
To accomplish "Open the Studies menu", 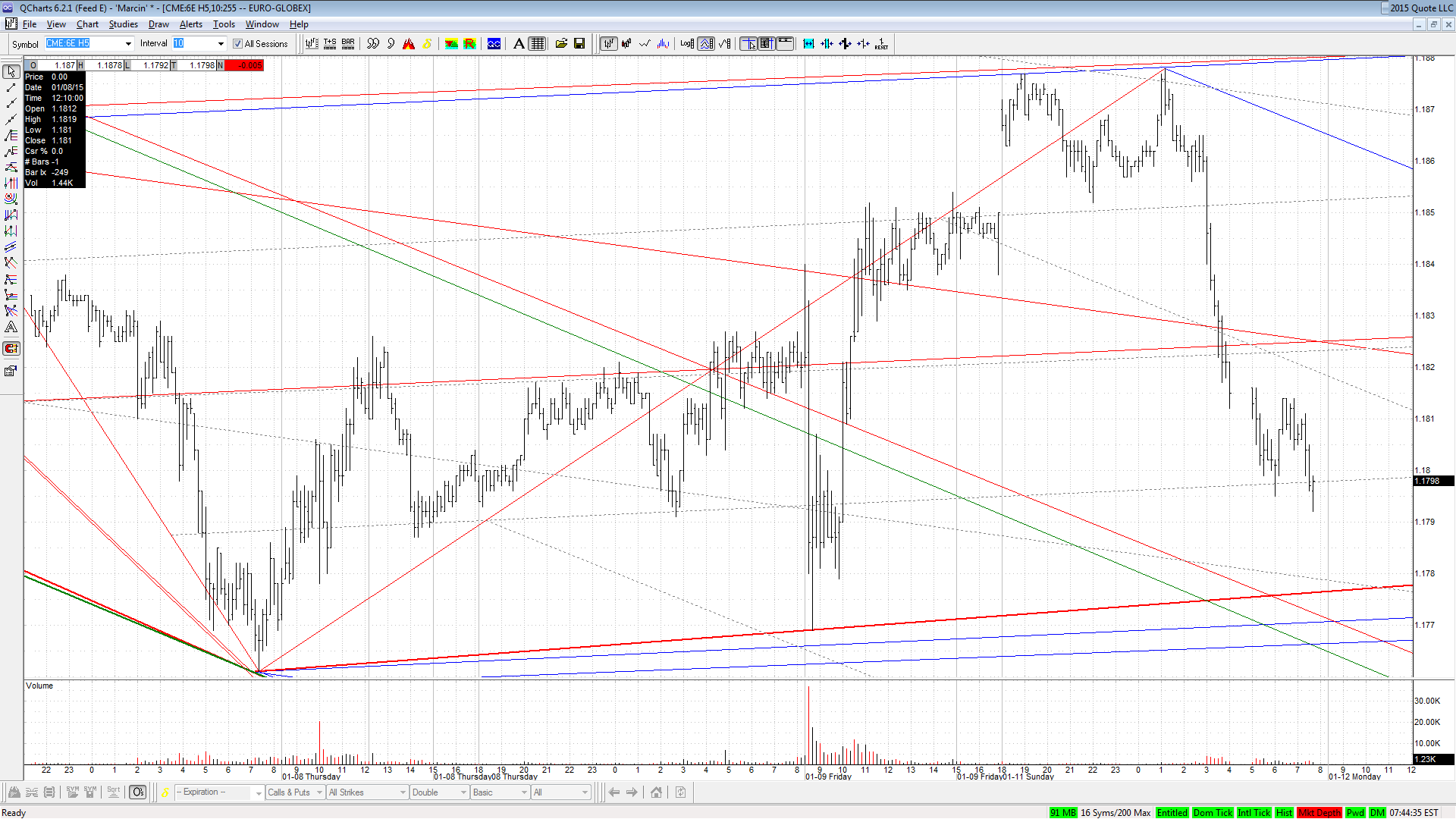I will click(123, 24).
